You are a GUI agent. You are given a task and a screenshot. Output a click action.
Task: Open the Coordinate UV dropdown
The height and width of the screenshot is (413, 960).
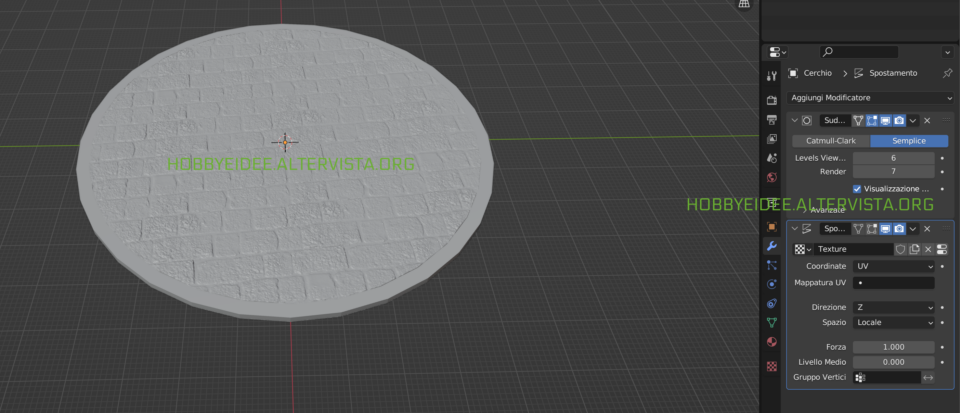point(894,267)
